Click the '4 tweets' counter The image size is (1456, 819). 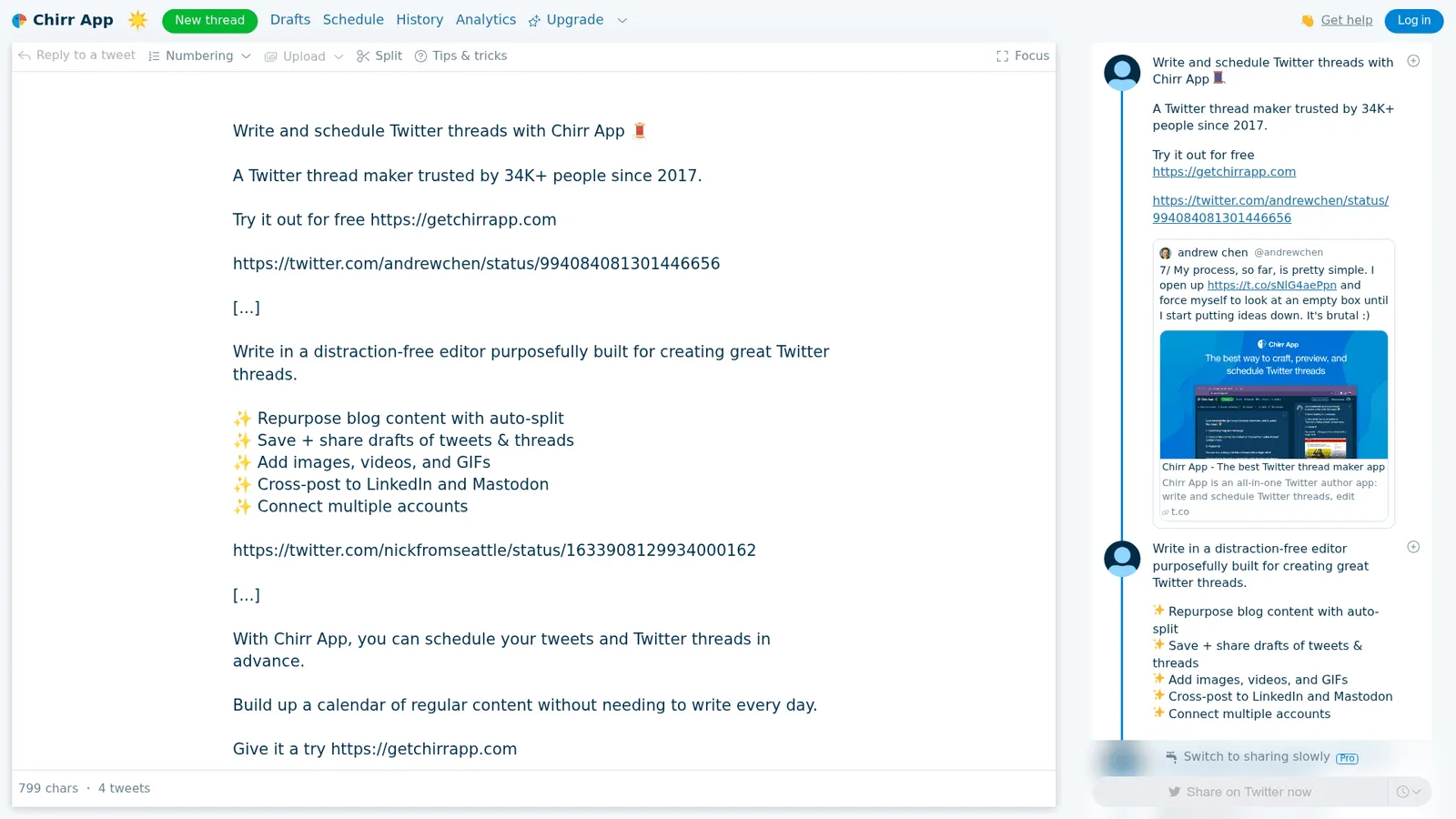[124, 788]
